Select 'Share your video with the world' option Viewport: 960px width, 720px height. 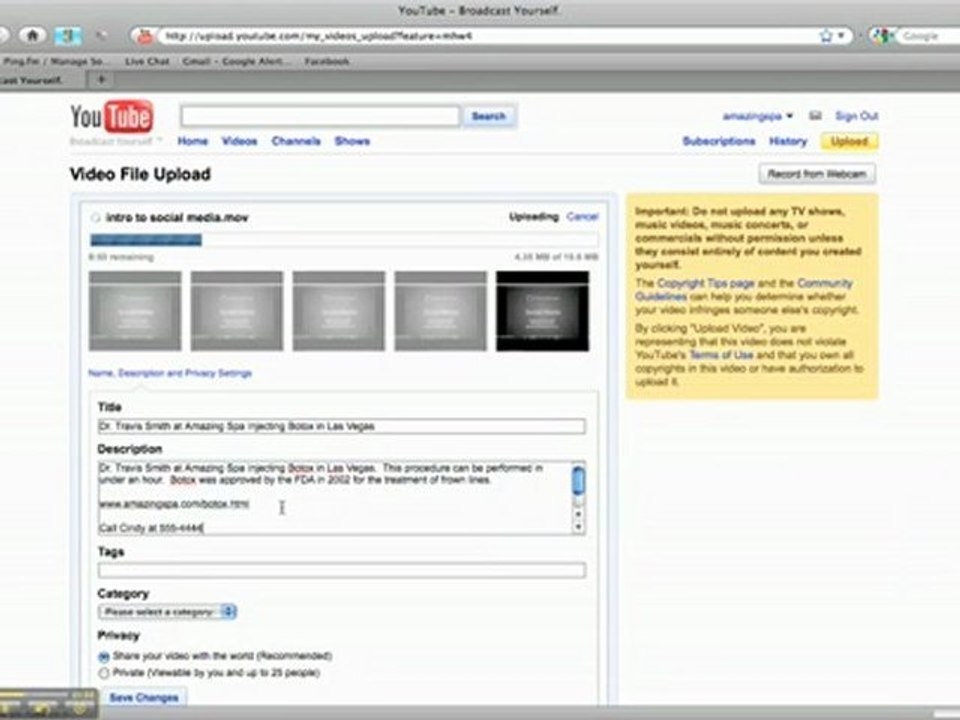coord(104,657)
